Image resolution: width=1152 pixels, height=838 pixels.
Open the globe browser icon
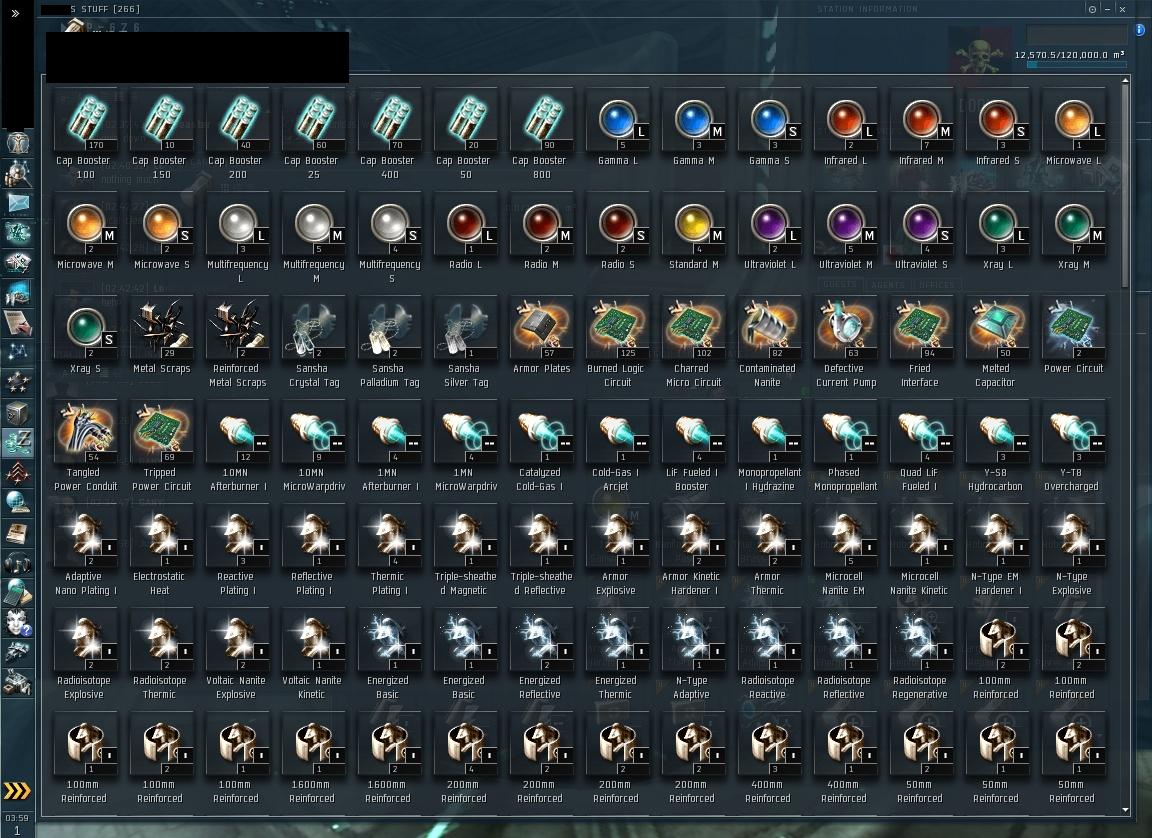[18, 502]
